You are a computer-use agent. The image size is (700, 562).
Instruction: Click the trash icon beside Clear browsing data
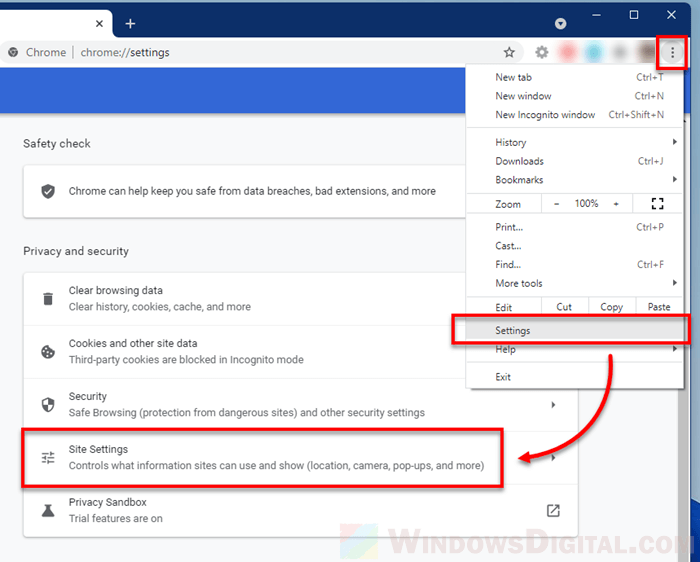(x=48, y=299)
